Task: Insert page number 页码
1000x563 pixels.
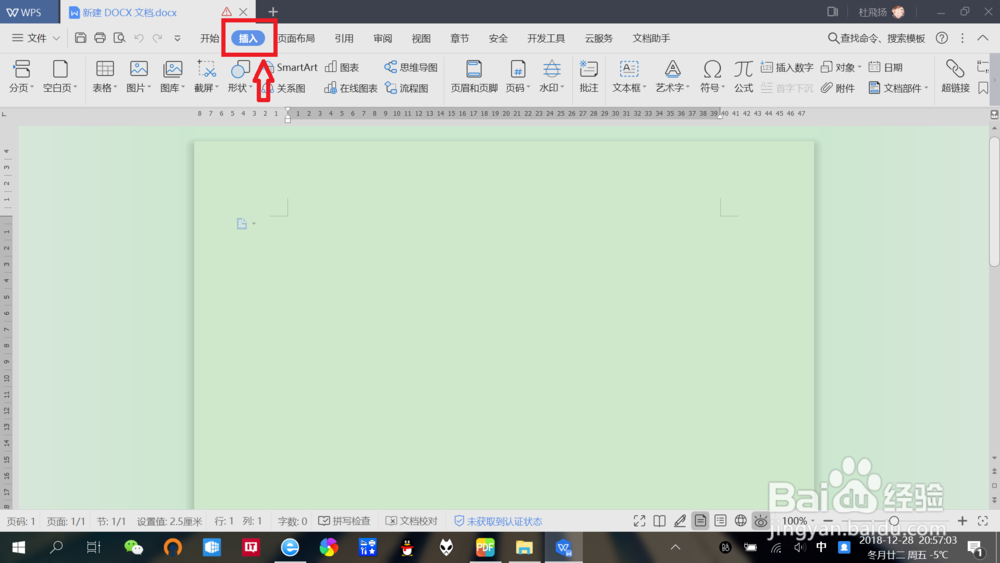Action: (517, 76)
